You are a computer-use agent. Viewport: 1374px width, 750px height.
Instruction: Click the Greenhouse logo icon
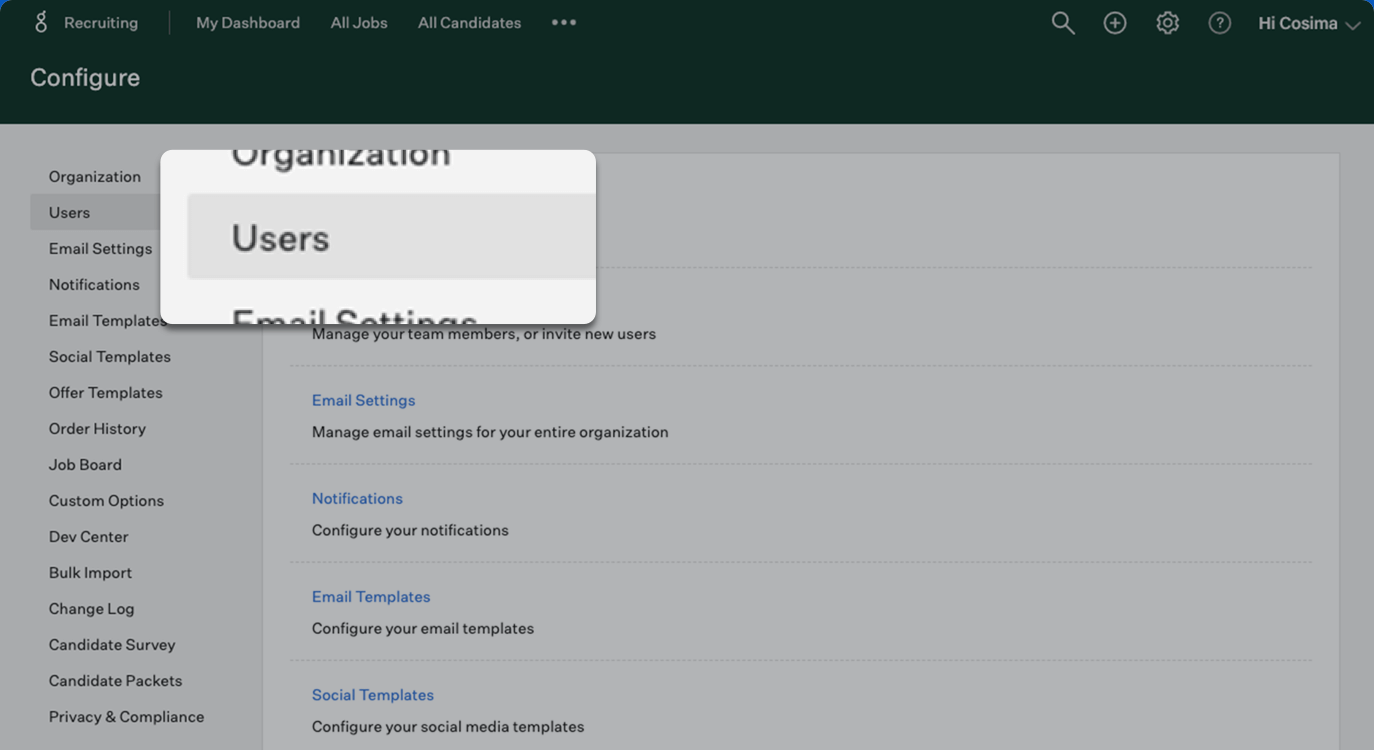coord(41,22)
